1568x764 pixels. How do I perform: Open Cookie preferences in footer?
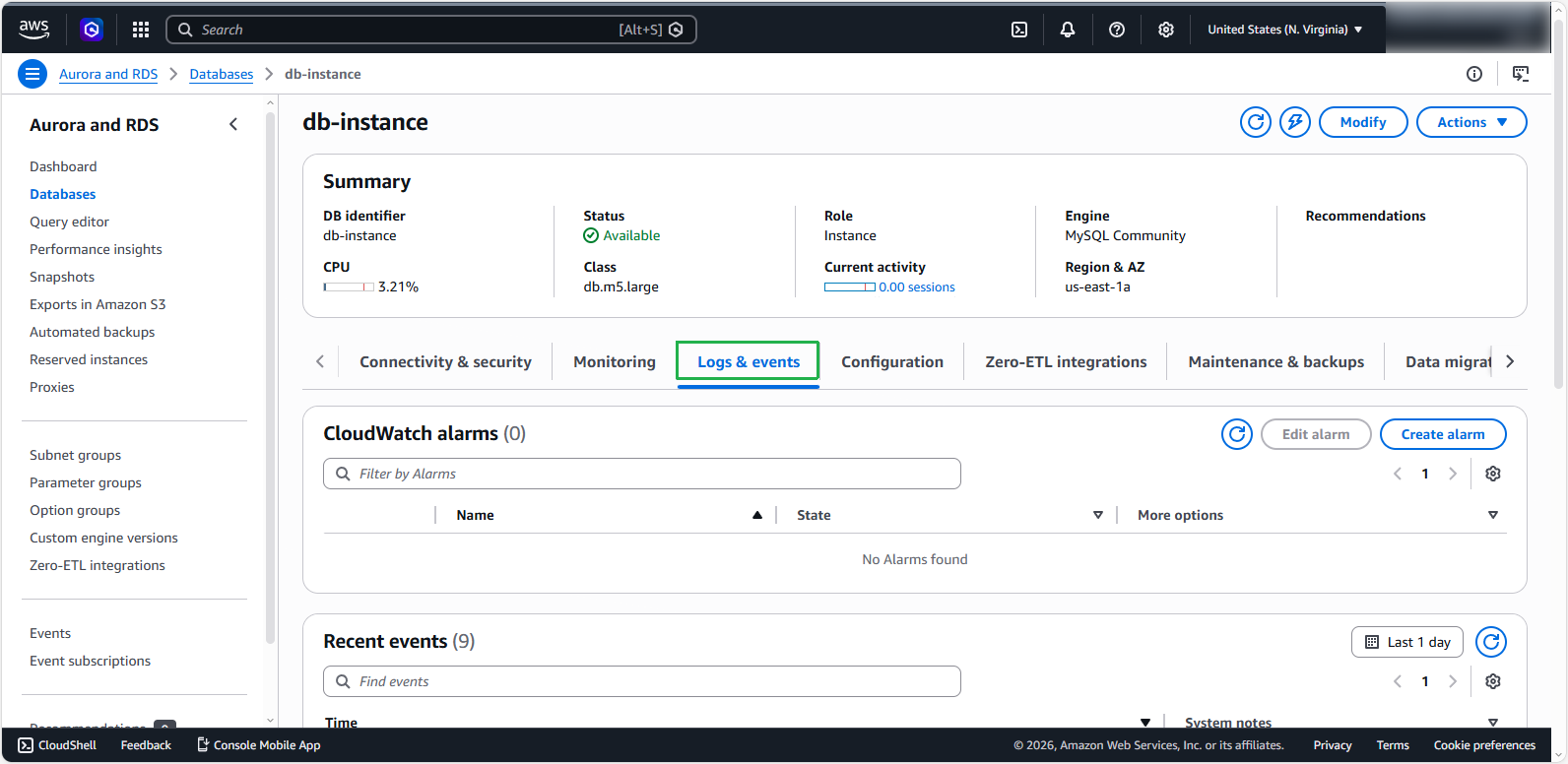point(1484,745)
